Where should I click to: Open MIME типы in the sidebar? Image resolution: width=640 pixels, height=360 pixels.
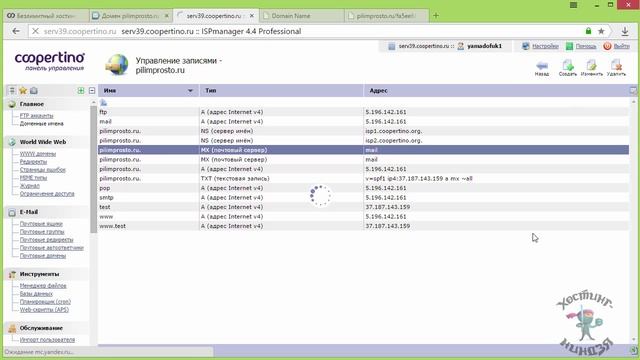tap(33, 178)
